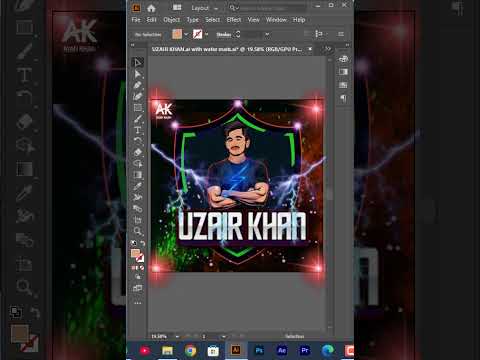The image size is (480, 360).
Task: Close the UZAIR KHAN document tab
Action: coord(310,49)
